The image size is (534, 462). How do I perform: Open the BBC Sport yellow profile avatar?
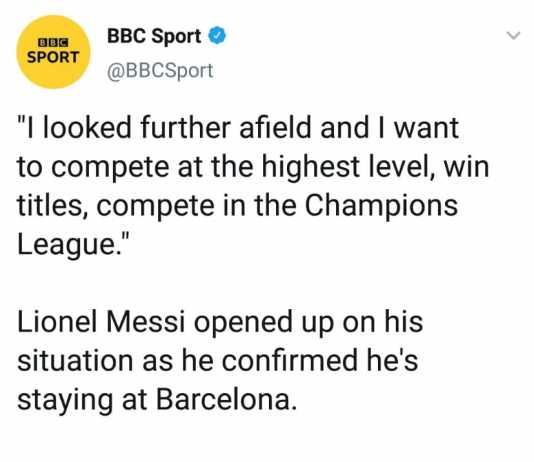point(53,52)
